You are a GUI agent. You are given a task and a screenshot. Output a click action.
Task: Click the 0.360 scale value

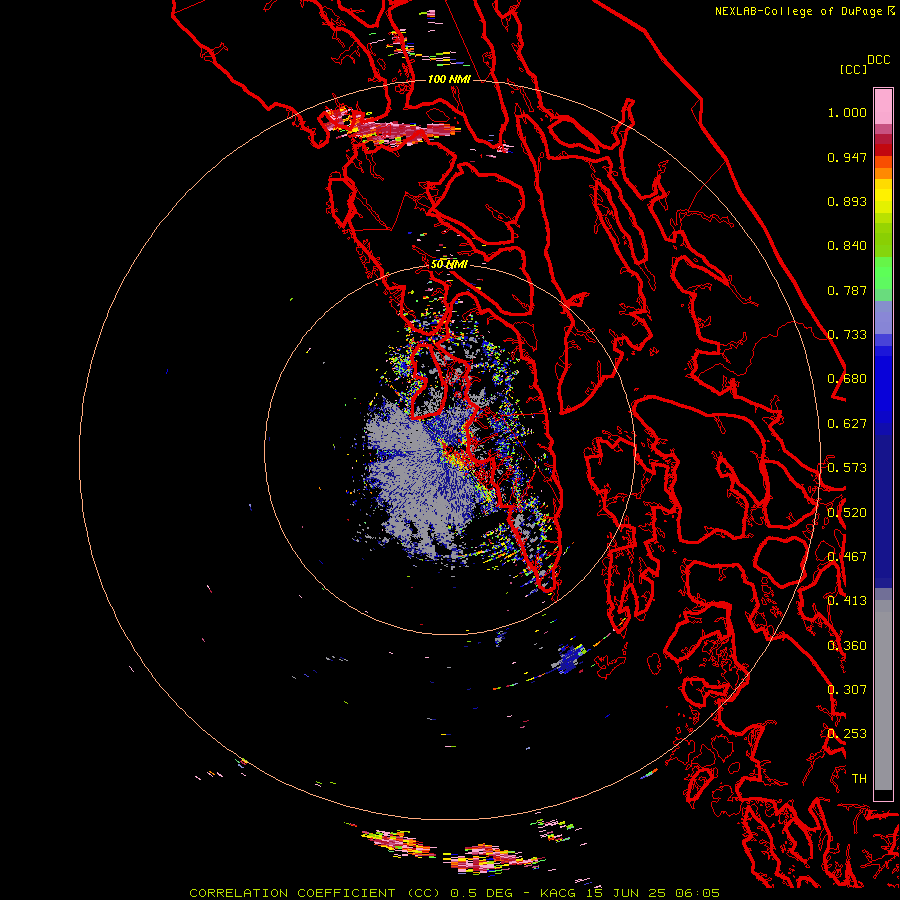(x=847, y=646)
